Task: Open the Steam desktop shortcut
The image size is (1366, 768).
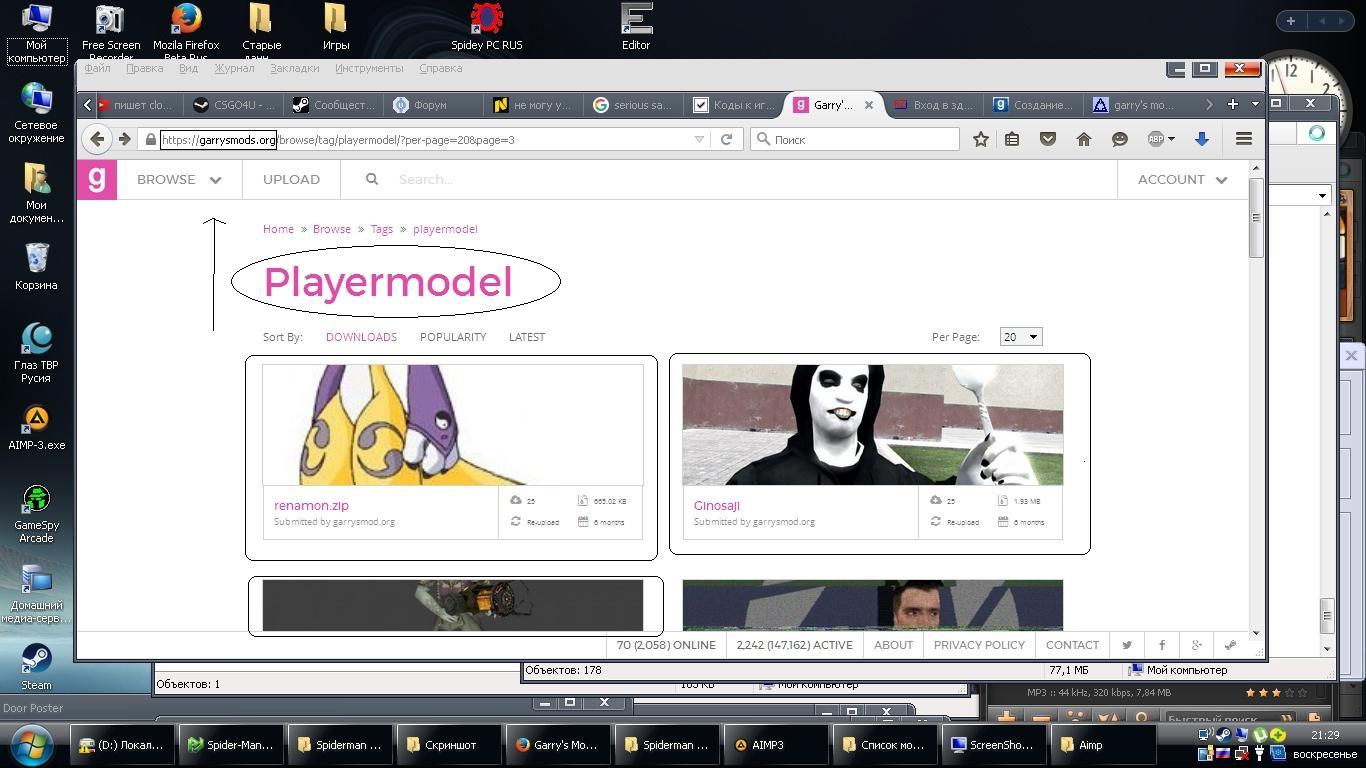Action: pyautogui.click(x=36, y=667)
